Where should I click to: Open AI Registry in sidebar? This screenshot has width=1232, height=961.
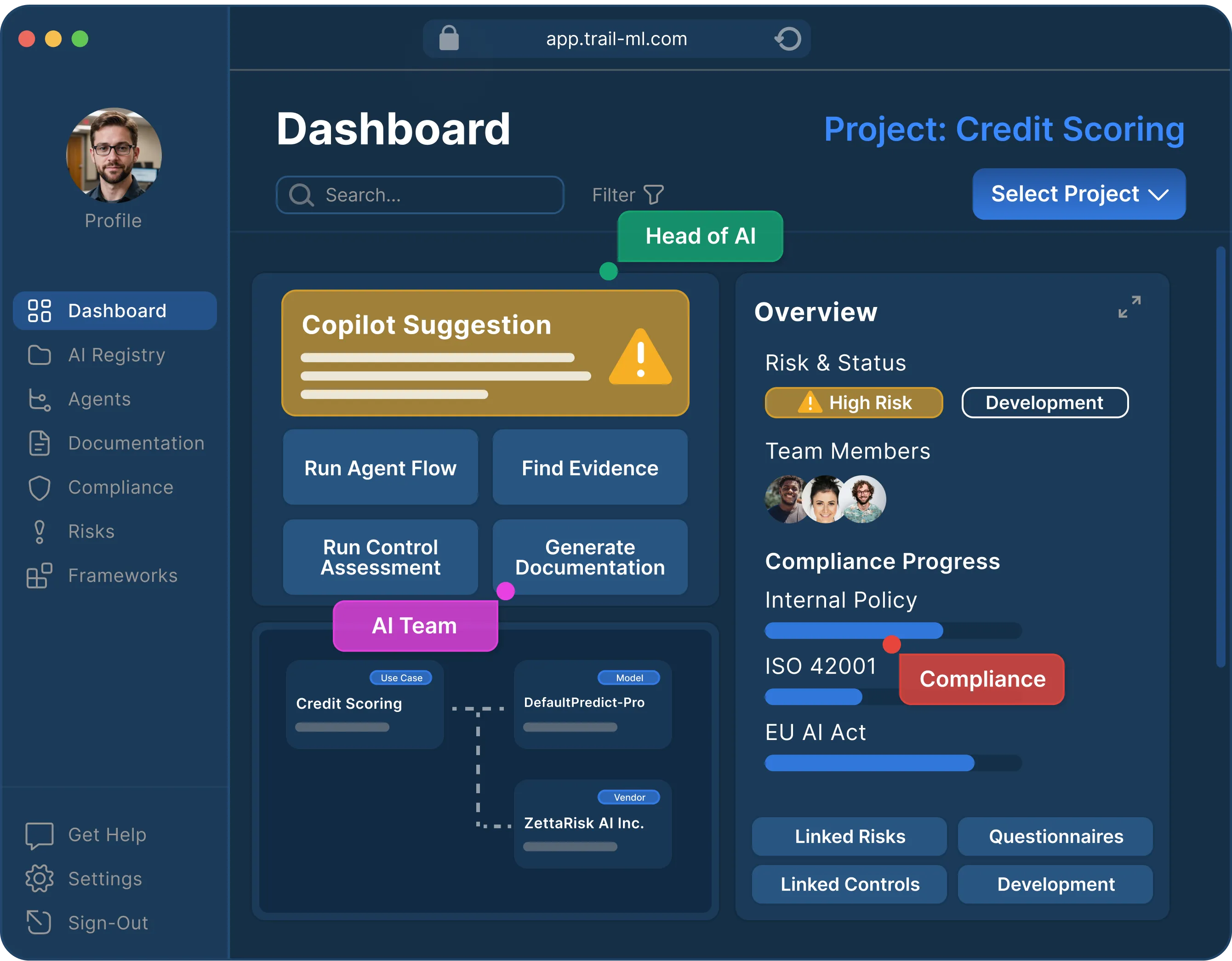point(116,355)
